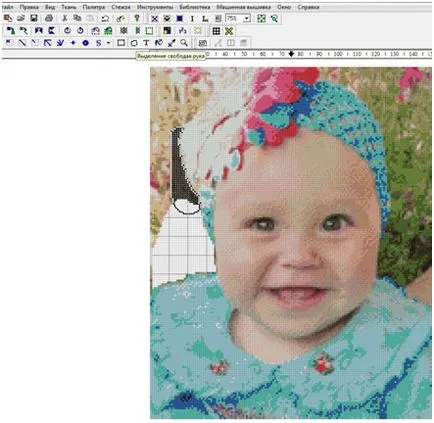Select the color picker eyedropper tool
Screen dimensions: 434x423
point(171,43)
